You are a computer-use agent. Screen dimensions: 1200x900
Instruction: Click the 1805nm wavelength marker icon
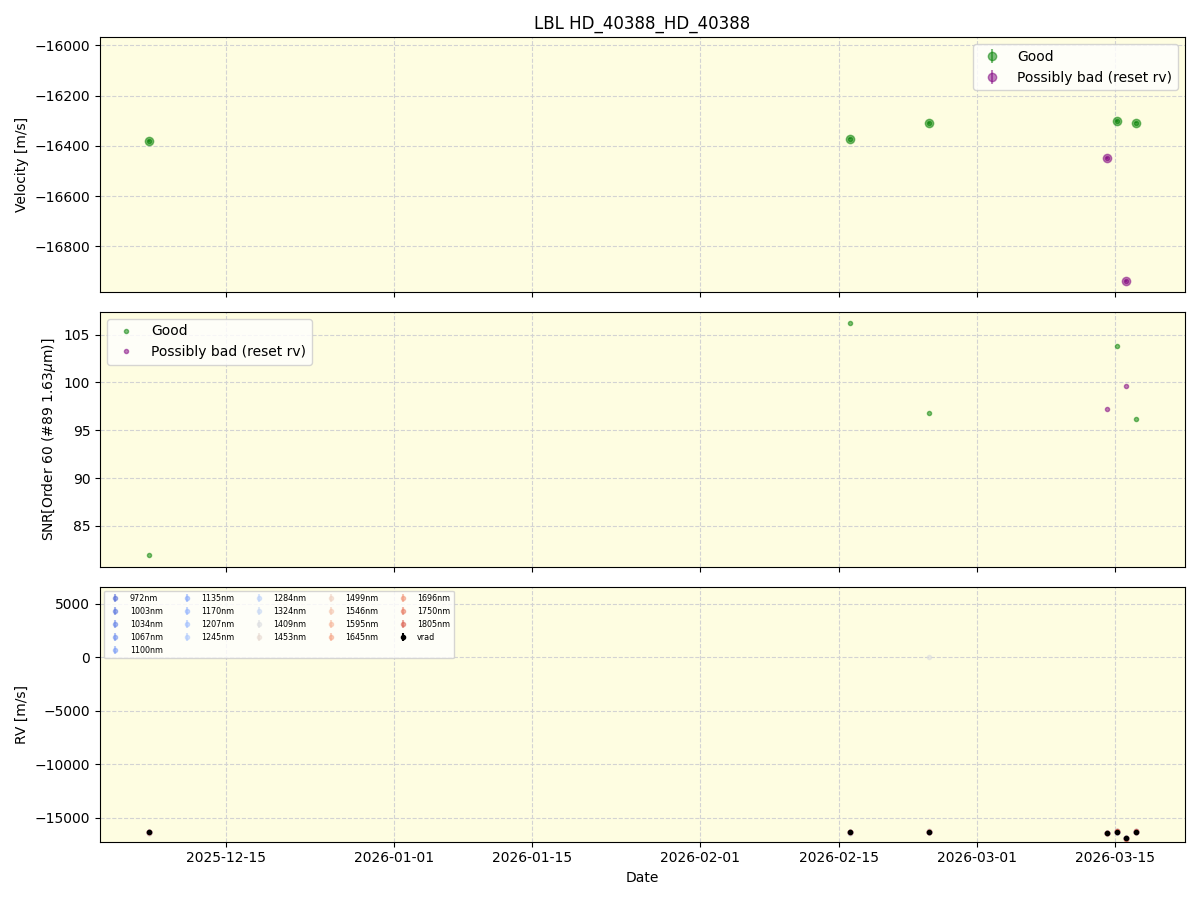coord(404,623)
